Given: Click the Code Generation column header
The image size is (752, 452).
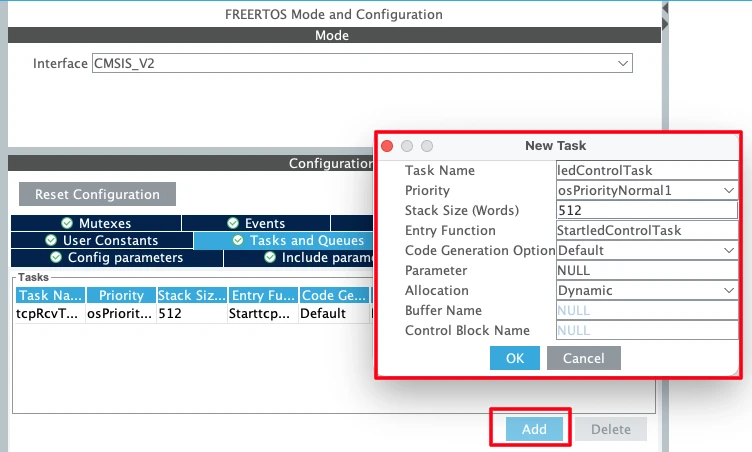Looking at the screenshot, I should (334, 295).
